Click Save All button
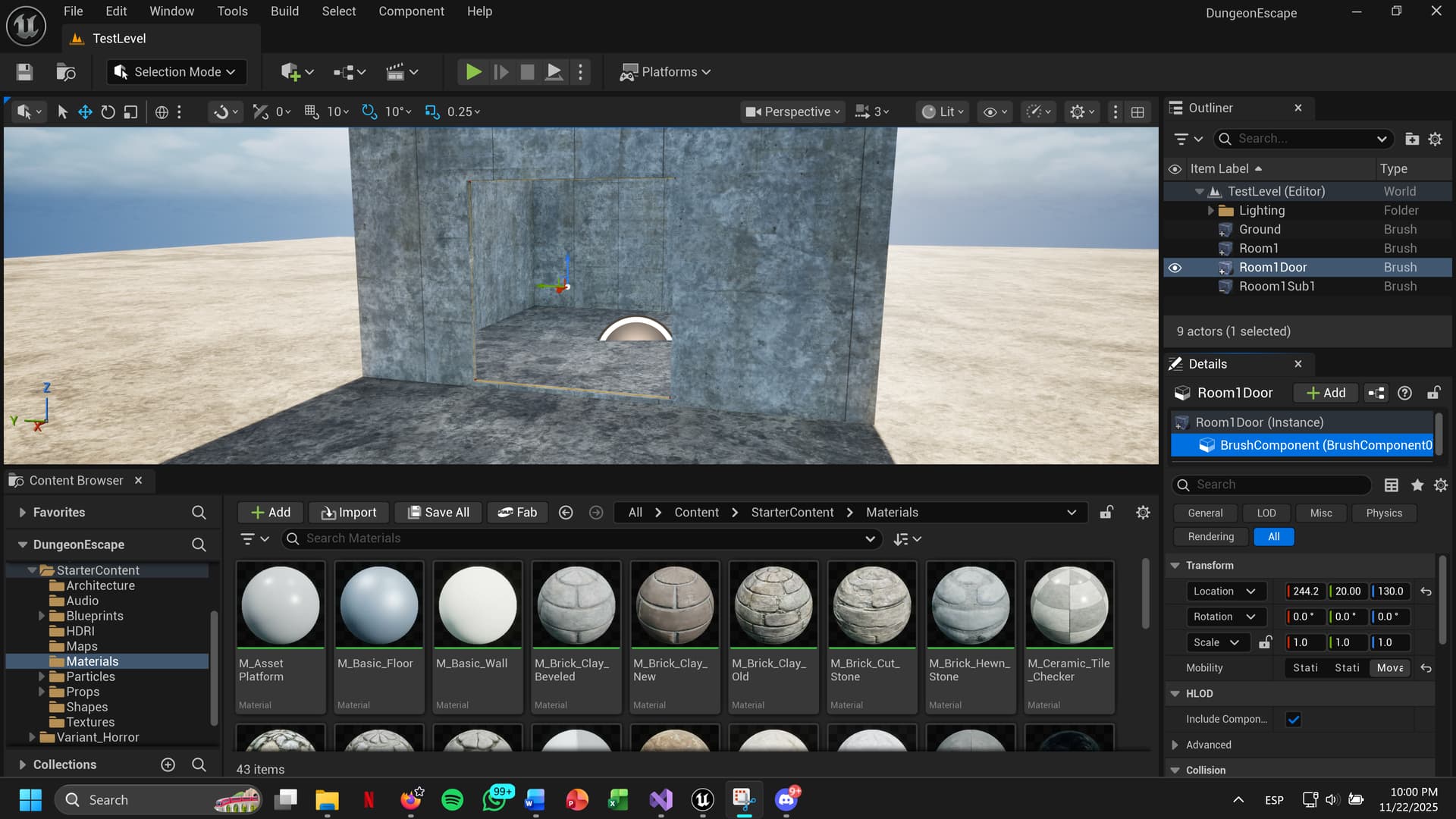The image size is (1456, 819). (x=438, y=513)
